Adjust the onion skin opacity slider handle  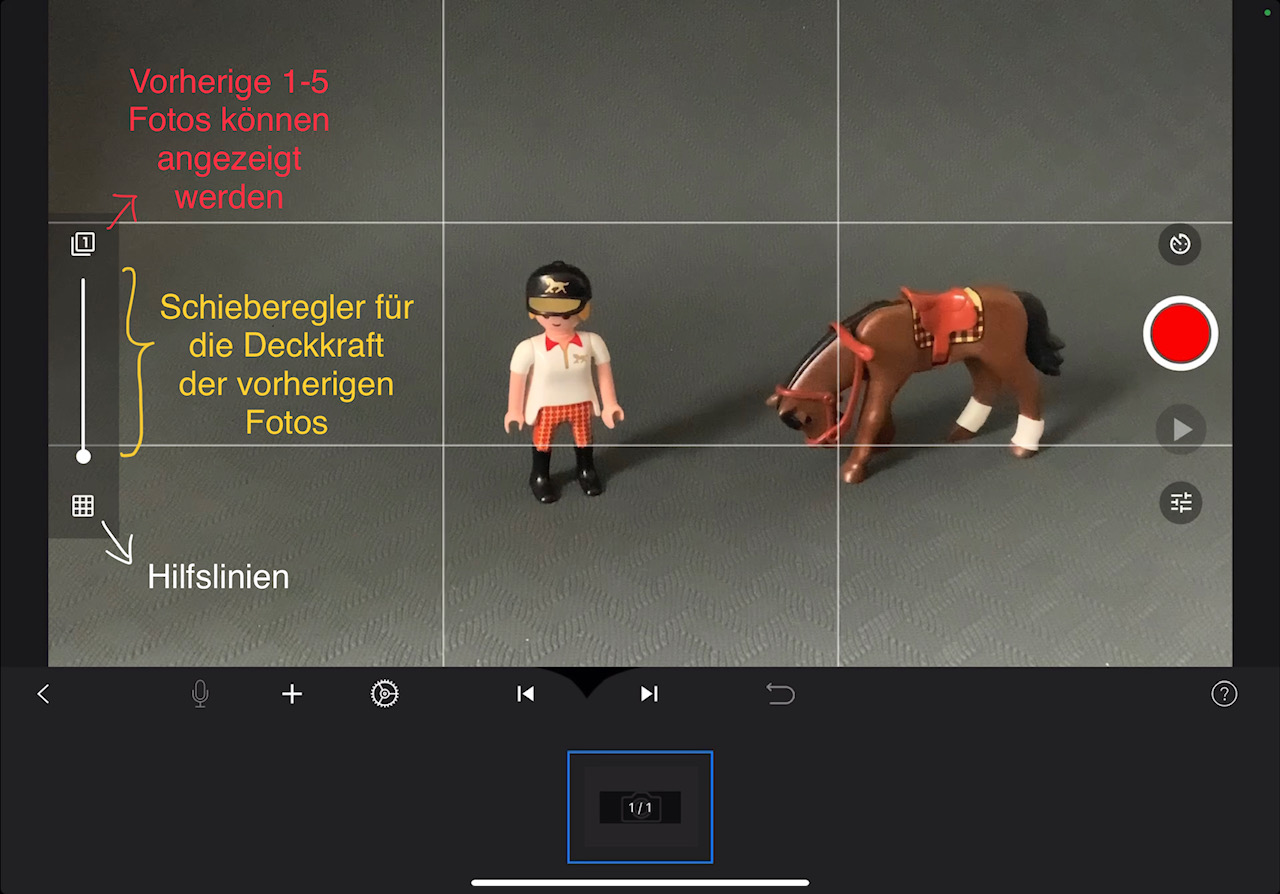[84, 457]
